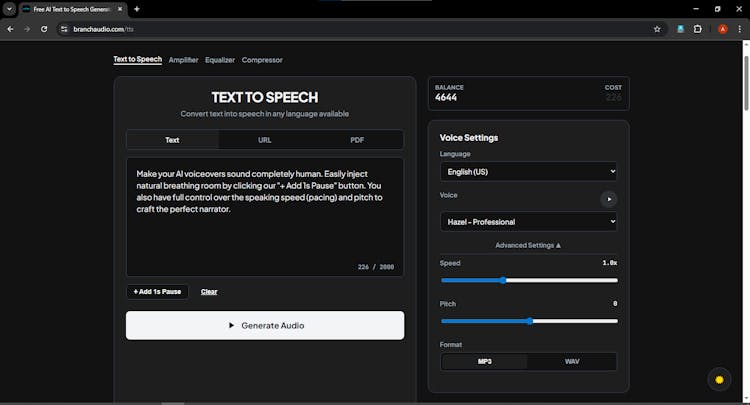Open a new browser tab
Viewport: 750px width, 405px height.
(137, 9)
